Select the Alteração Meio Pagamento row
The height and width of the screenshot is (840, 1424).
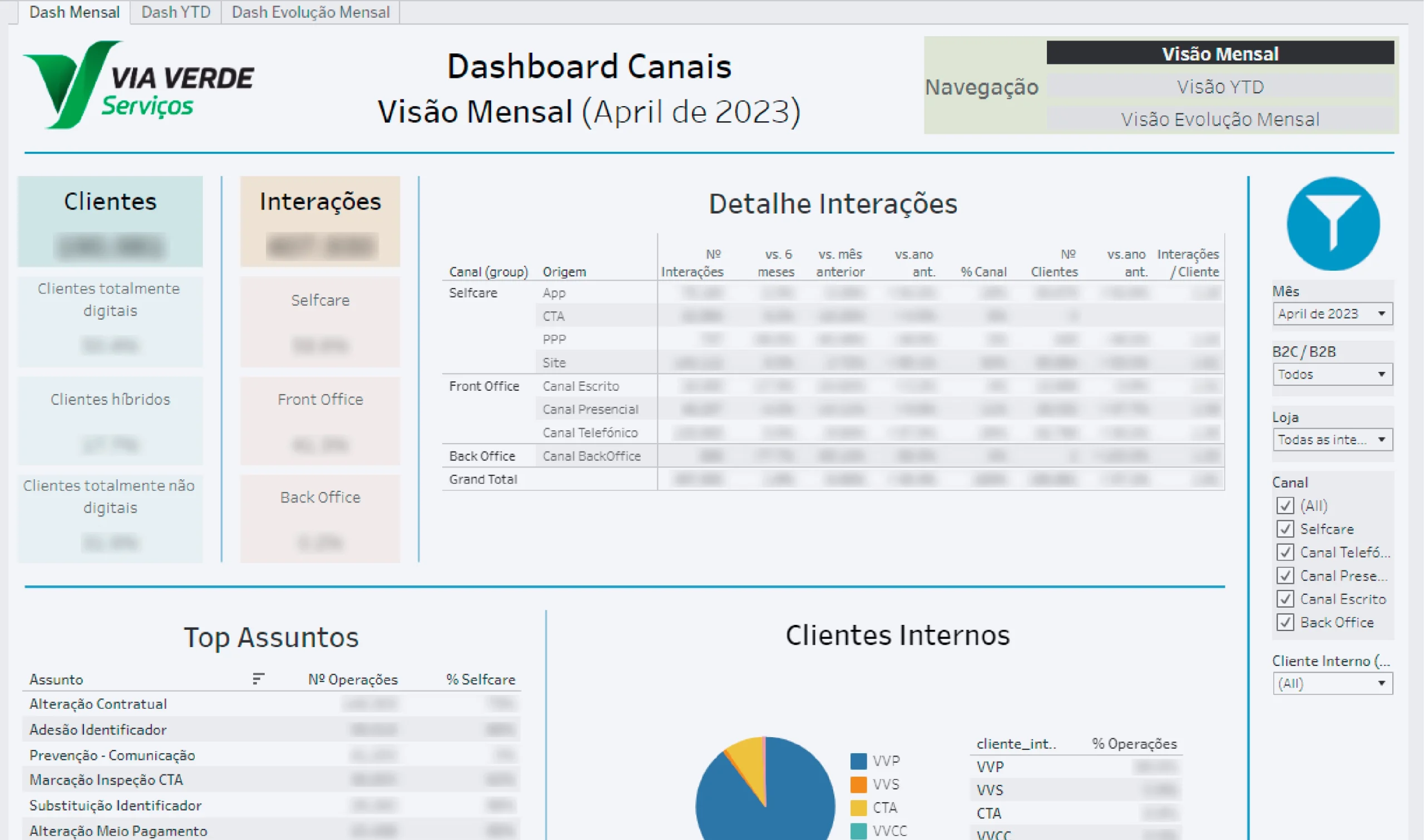271,830
